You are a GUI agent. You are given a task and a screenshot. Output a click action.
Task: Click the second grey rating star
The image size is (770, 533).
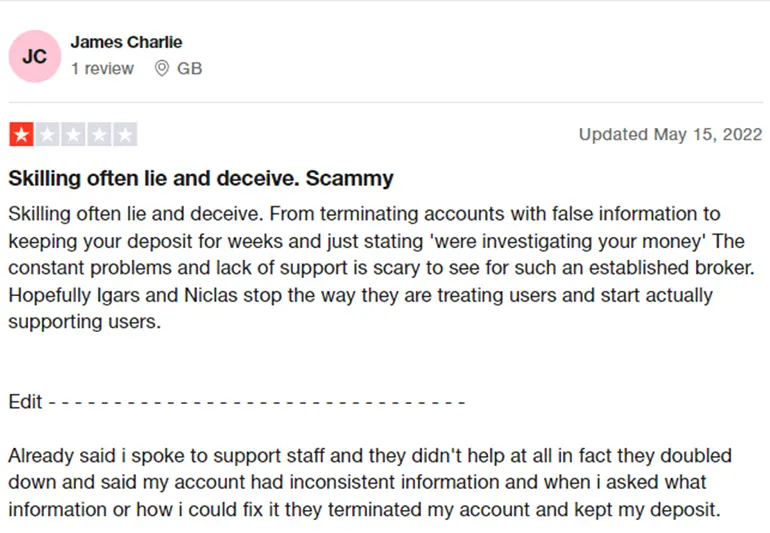pyautogui.click(x=48, y=134)
